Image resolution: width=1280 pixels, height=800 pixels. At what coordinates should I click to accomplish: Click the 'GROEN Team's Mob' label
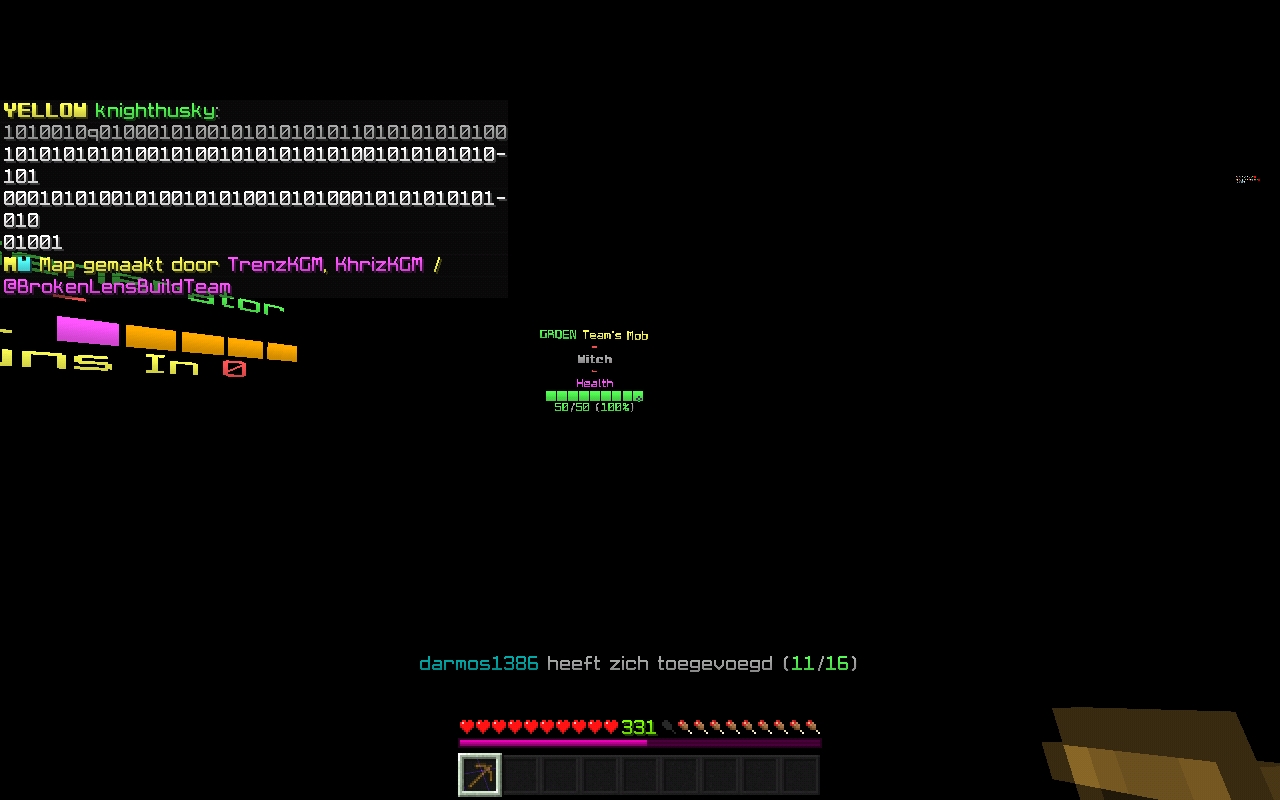coord(594,335)
